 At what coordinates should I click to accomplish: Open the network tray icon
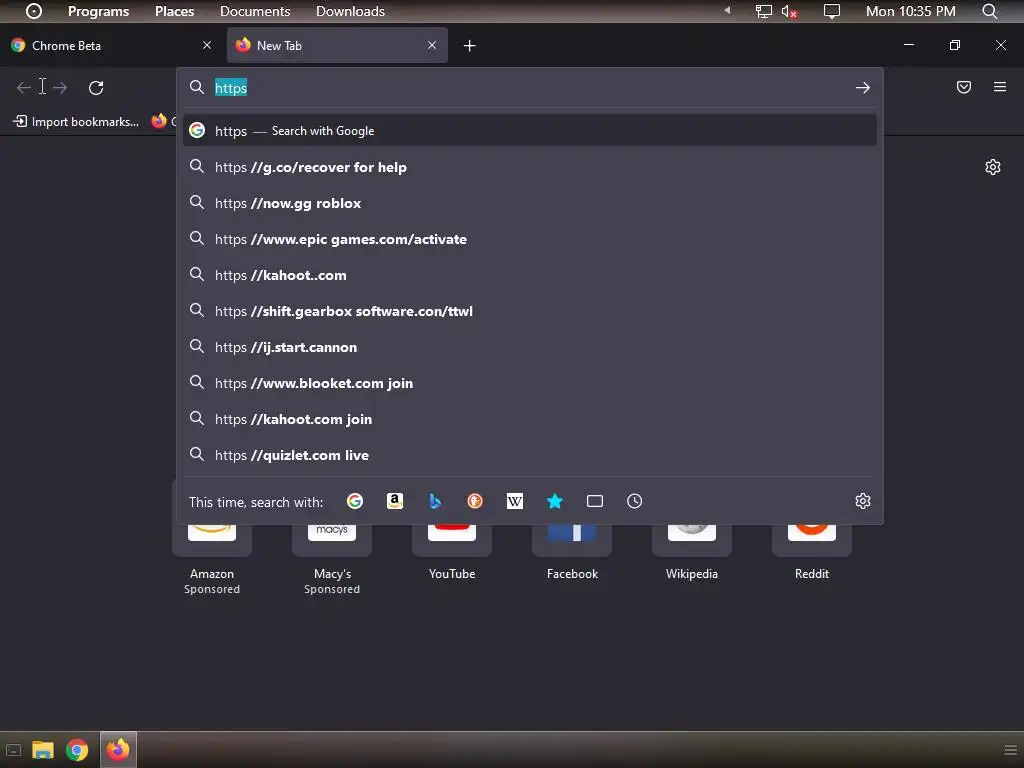point(763,11)
